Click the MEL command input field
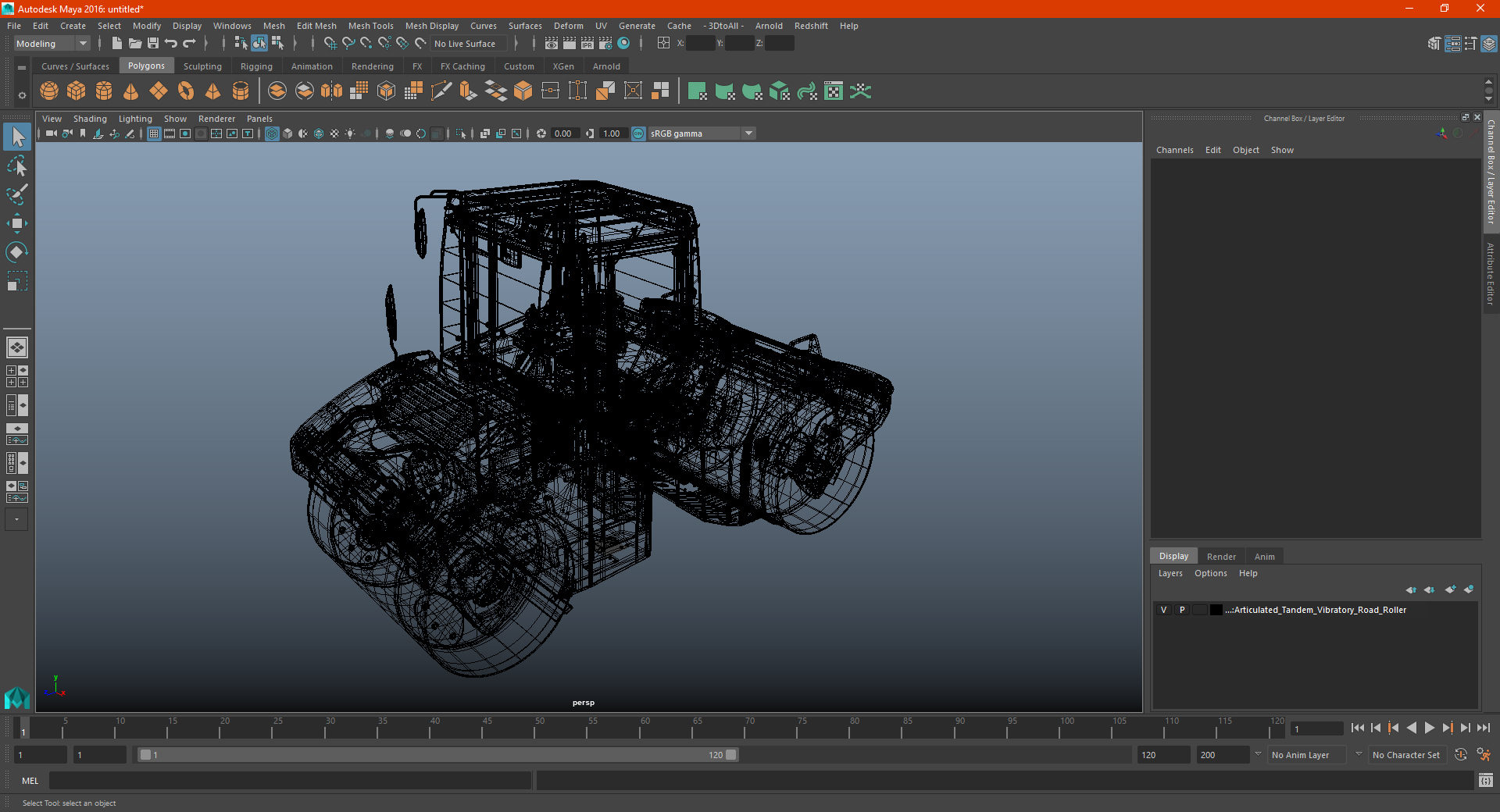The height and width of the screenshot is (812, 1500). (x=290, y=780)
